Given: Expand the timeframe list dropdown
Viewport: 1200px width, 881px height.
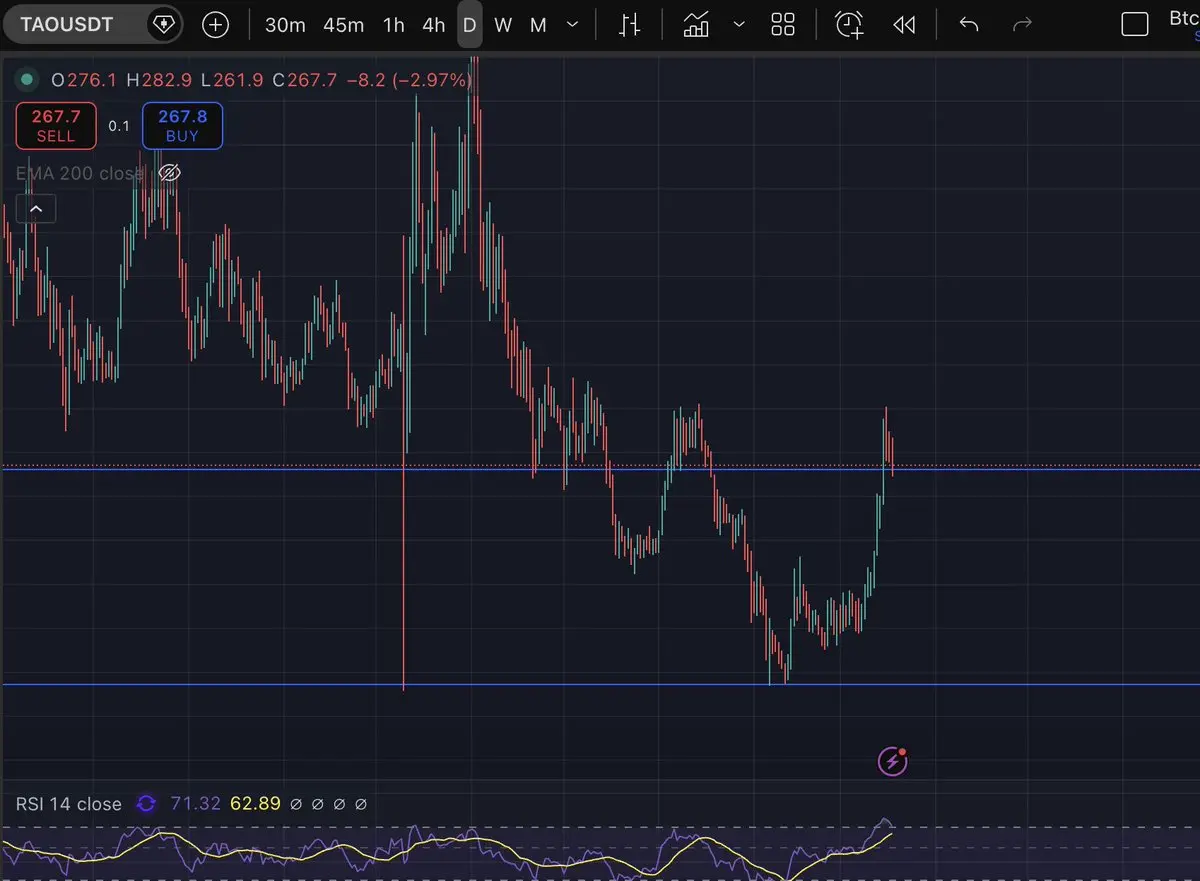Looking at the screenshot, I should (x=572, y=25).
